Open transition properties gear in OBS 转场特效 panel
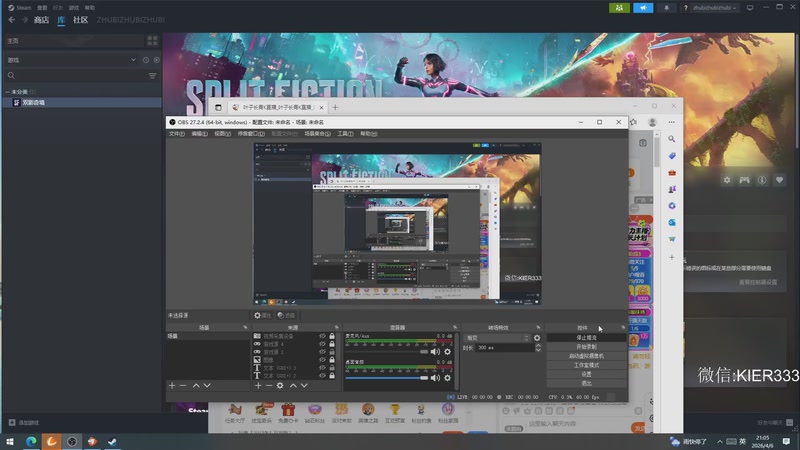The width and height of the screenshot is (800, 450). pyautogui.click(x=537, y=338)
